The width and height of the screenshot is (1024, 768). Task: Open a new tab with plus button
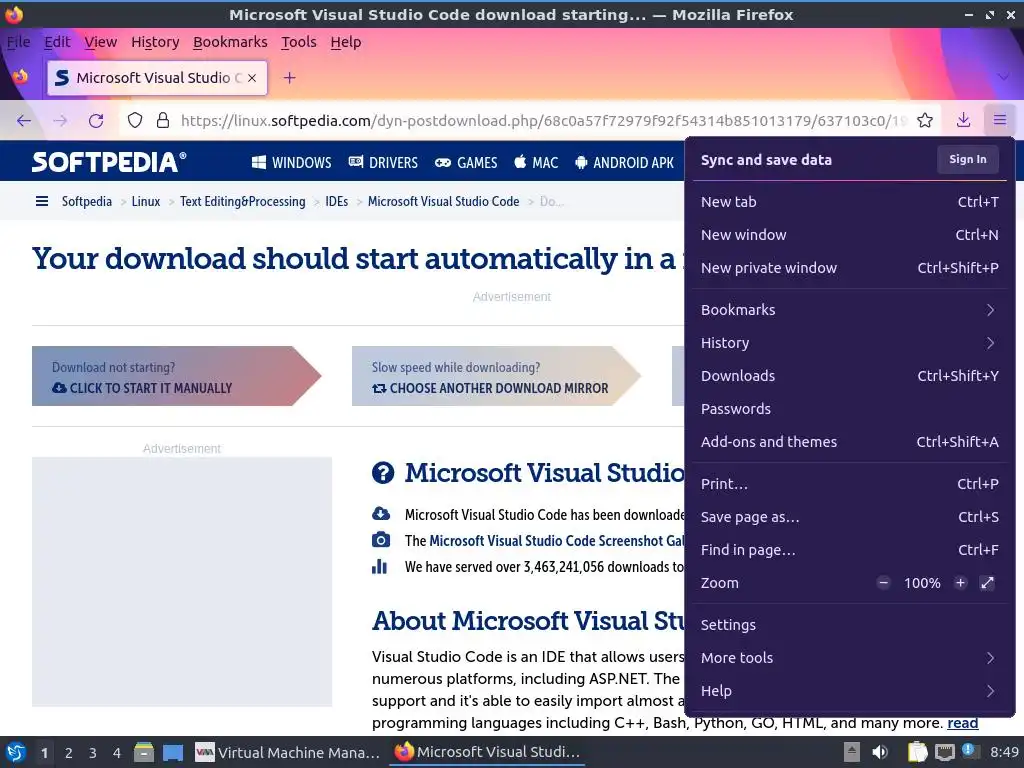tap(289, 78)
